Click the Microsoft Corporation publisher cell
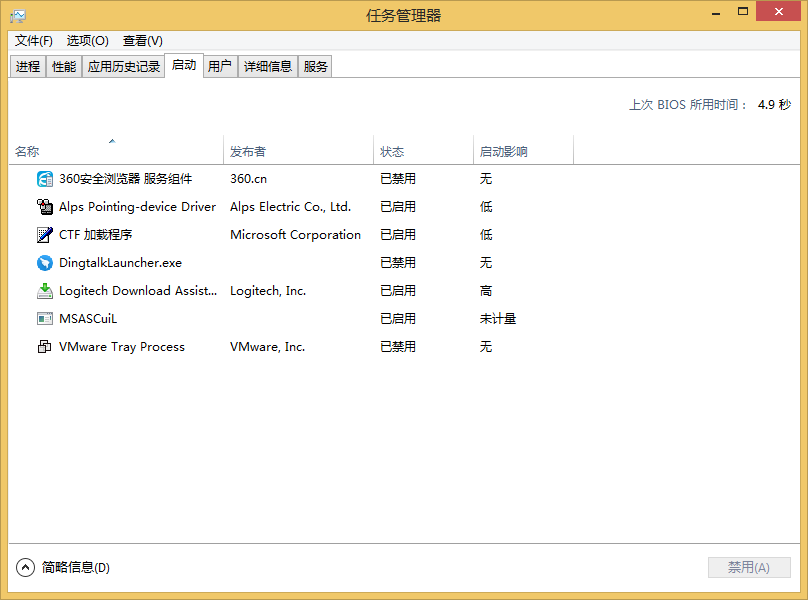 [x=295, y=235]
